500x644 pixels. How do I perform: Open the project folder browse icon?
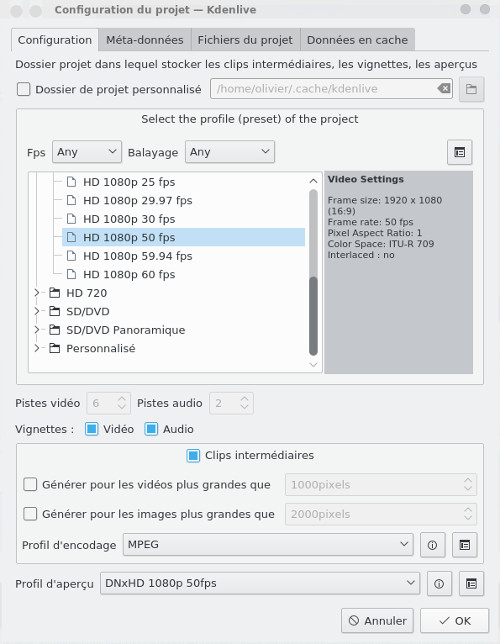tap(471, 89)
